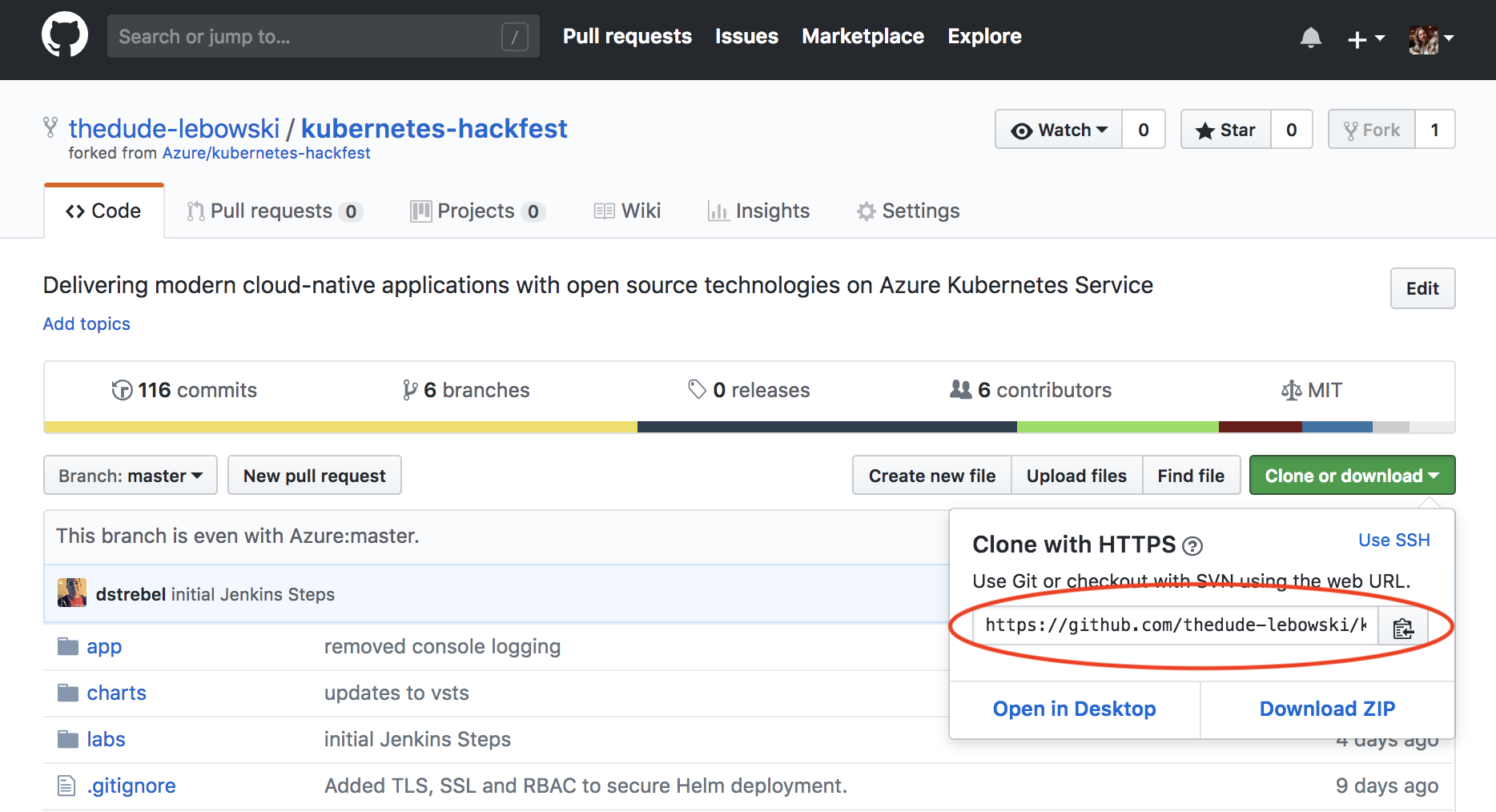Go to Pull requests in top navigation
This screenshot has height=812, width=1496.
627,36
